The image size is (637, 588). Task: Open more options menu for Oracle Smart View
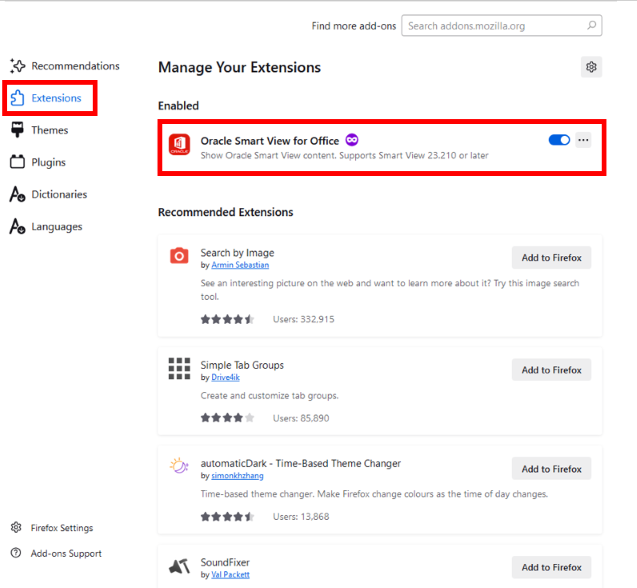pyautogui.click(x=583, y=140)
